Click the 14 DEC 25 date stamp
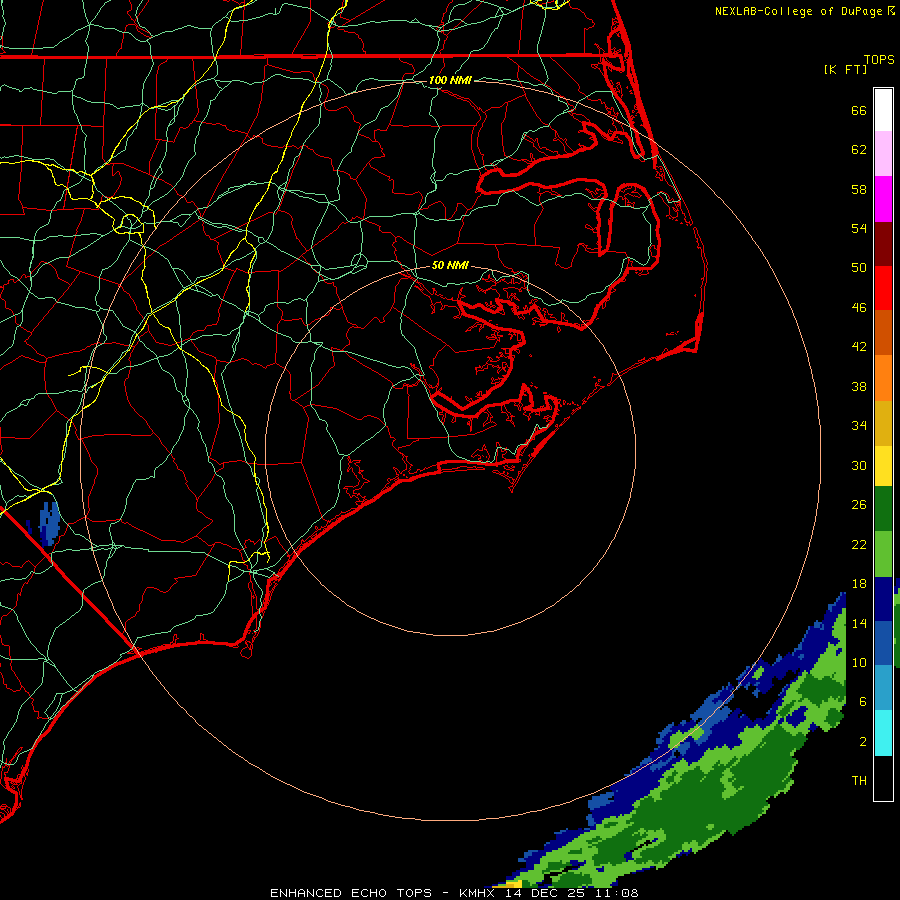The image size is (900, 900). [545, 893]
